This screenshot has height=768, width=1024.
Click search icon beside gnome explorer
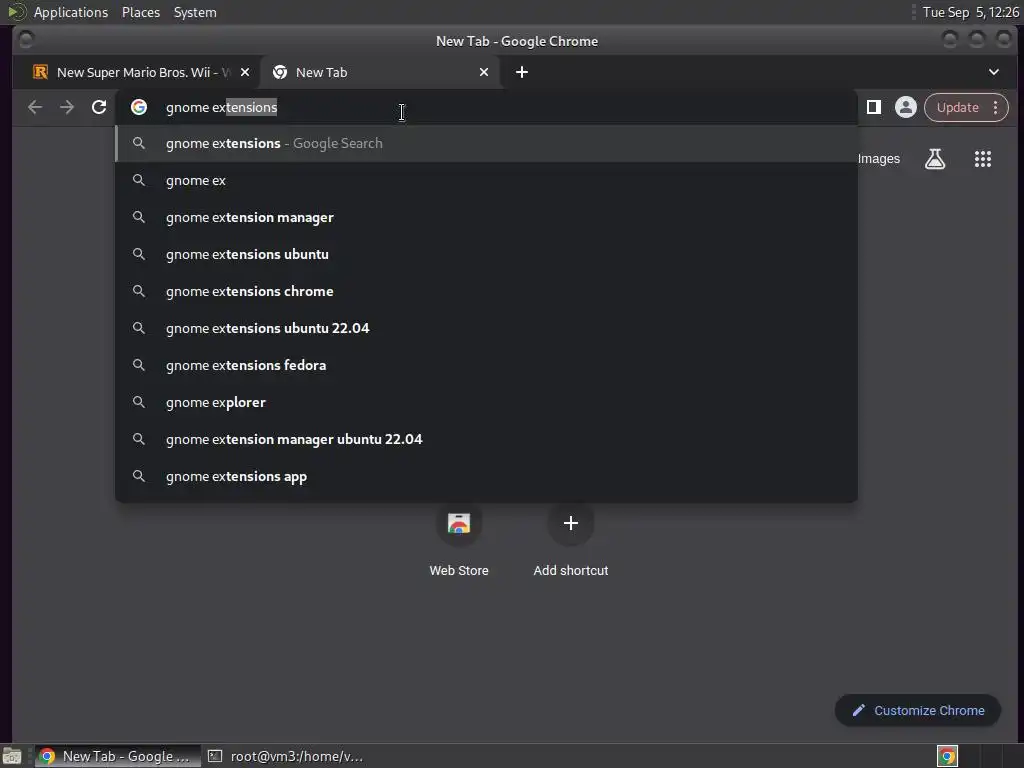pos(138,402)
